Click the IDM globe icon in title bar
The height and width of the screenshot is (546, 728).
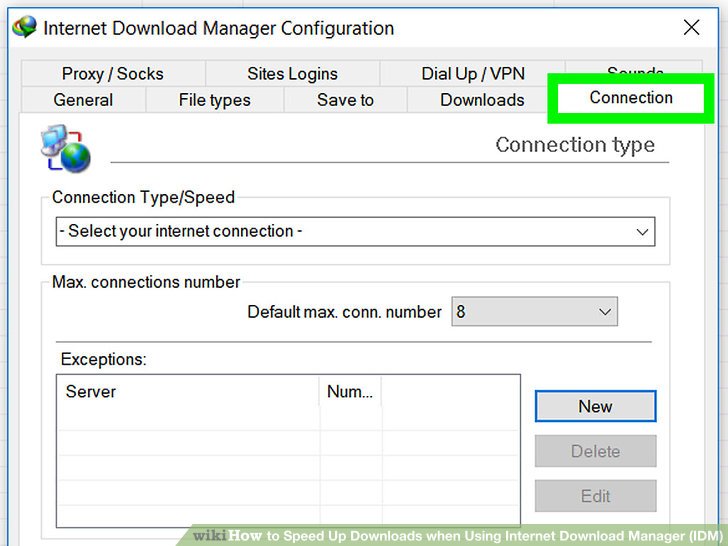pos(25,27)
